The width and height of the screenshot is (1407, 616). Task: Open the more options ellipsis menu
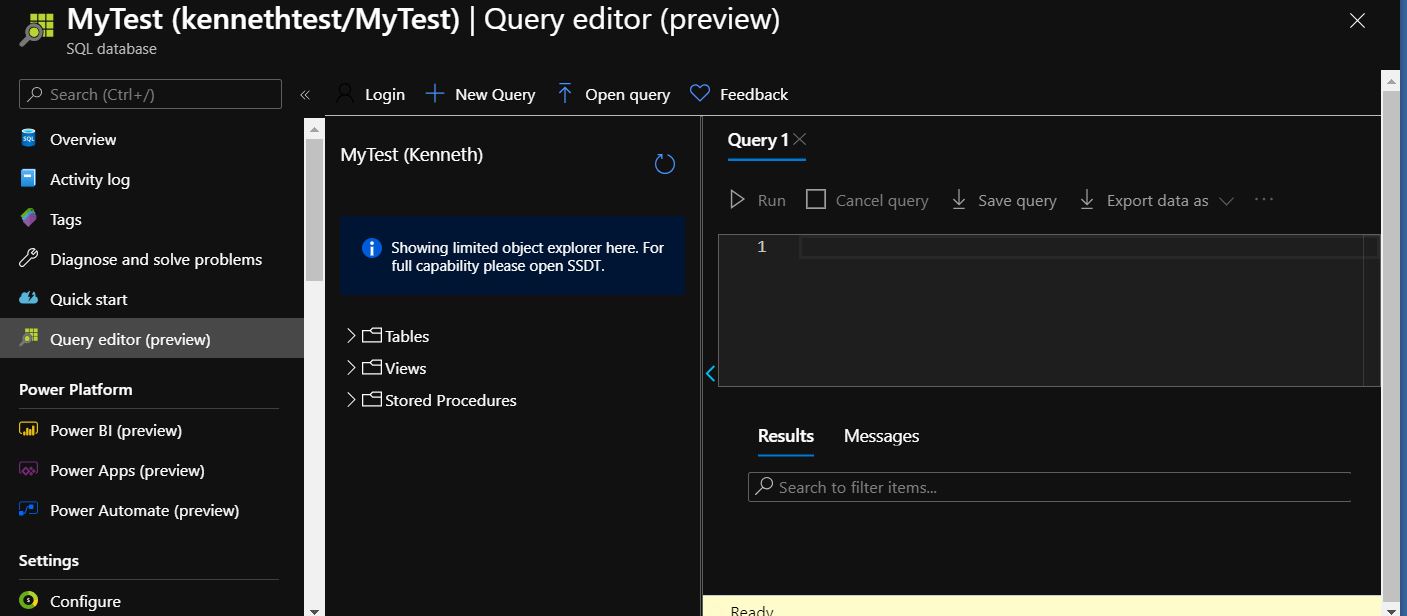[1264, 199]
